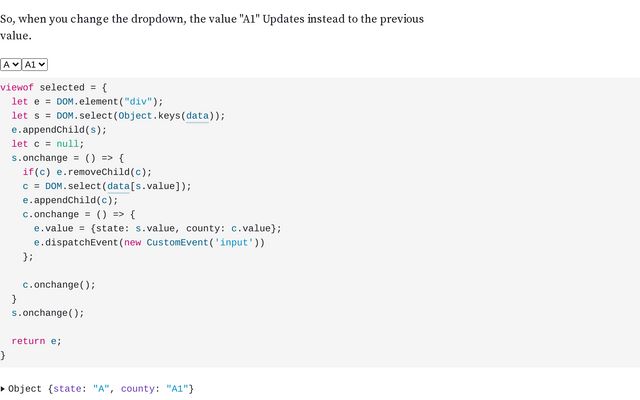The width and height of the screenshot is (640, 400).
Task: Click the "CustomEvent" class name in code
Action: [177, 242]
